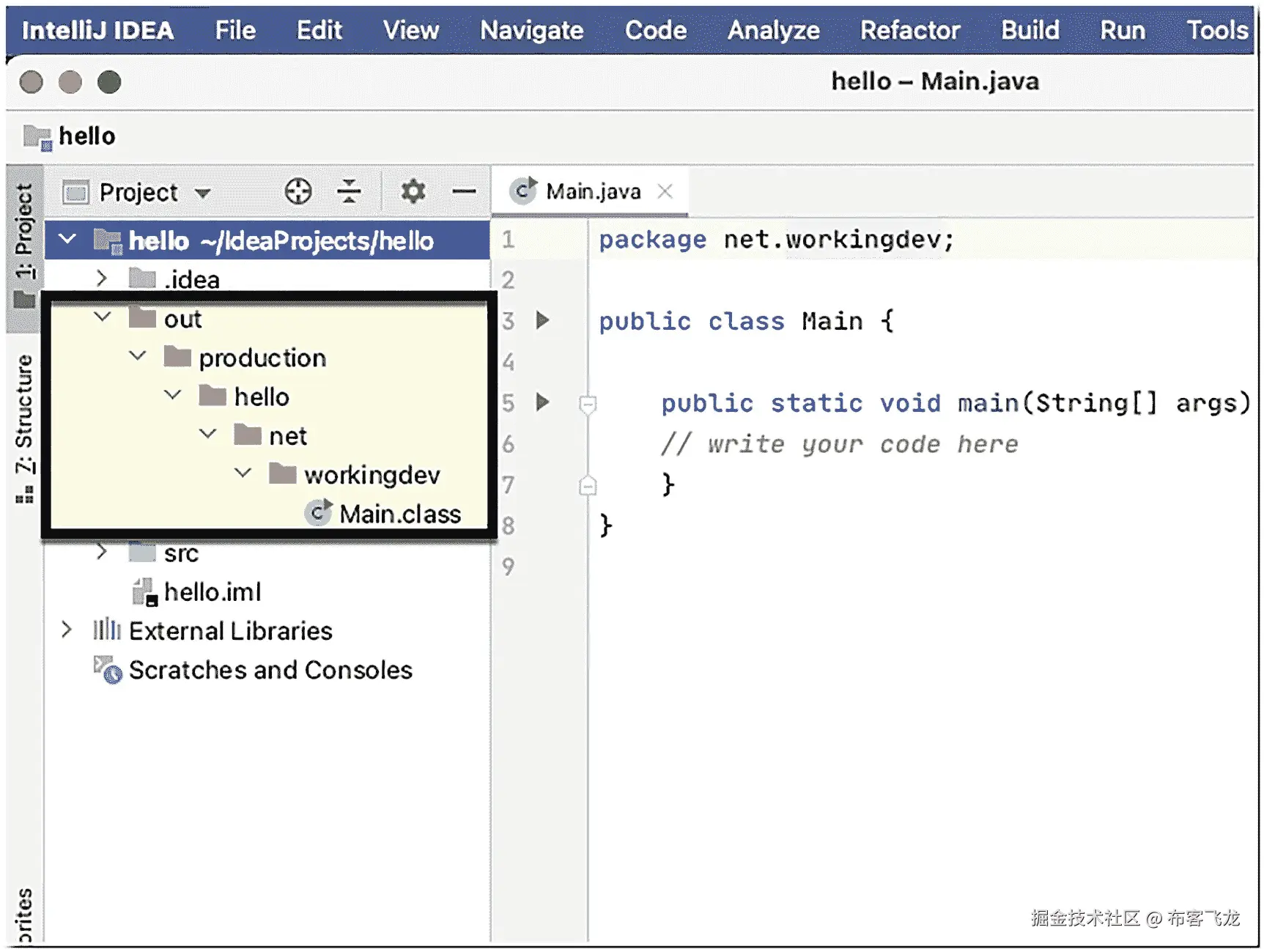Screen dimensions: 1264x952
Task: Click the Main.java tab class icon
Action: click(x=524, y=191)
